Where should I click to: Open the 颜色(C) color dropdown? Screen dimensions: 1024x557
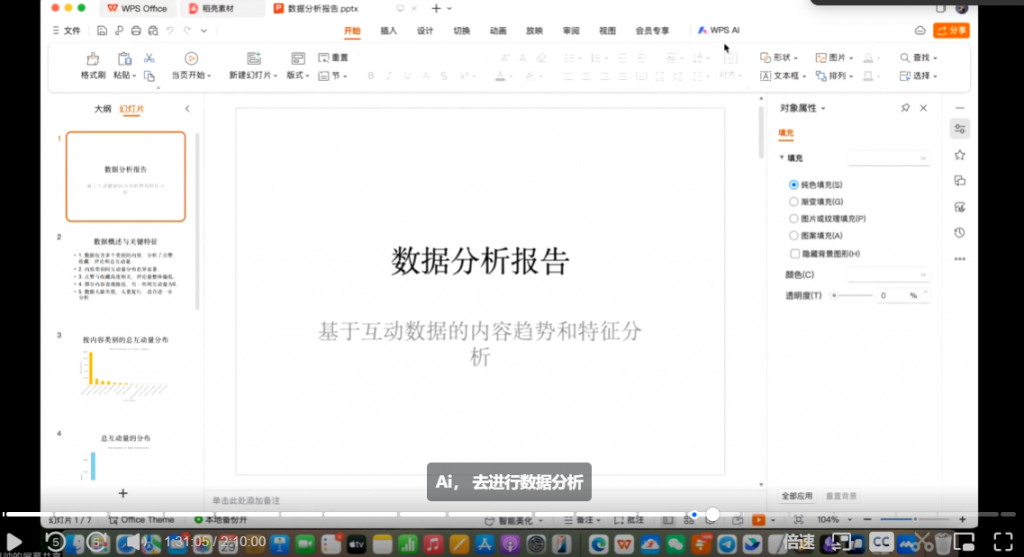click(889, 274)
